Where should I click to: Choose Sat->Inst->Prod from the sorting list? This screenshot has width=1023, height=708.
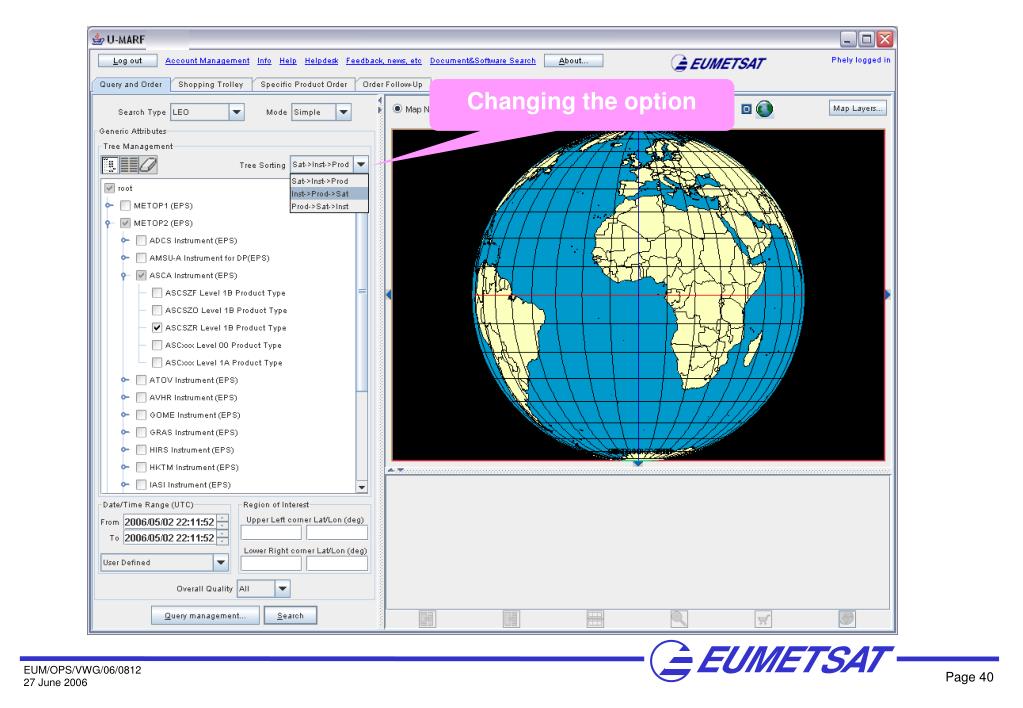coord(329,181)
